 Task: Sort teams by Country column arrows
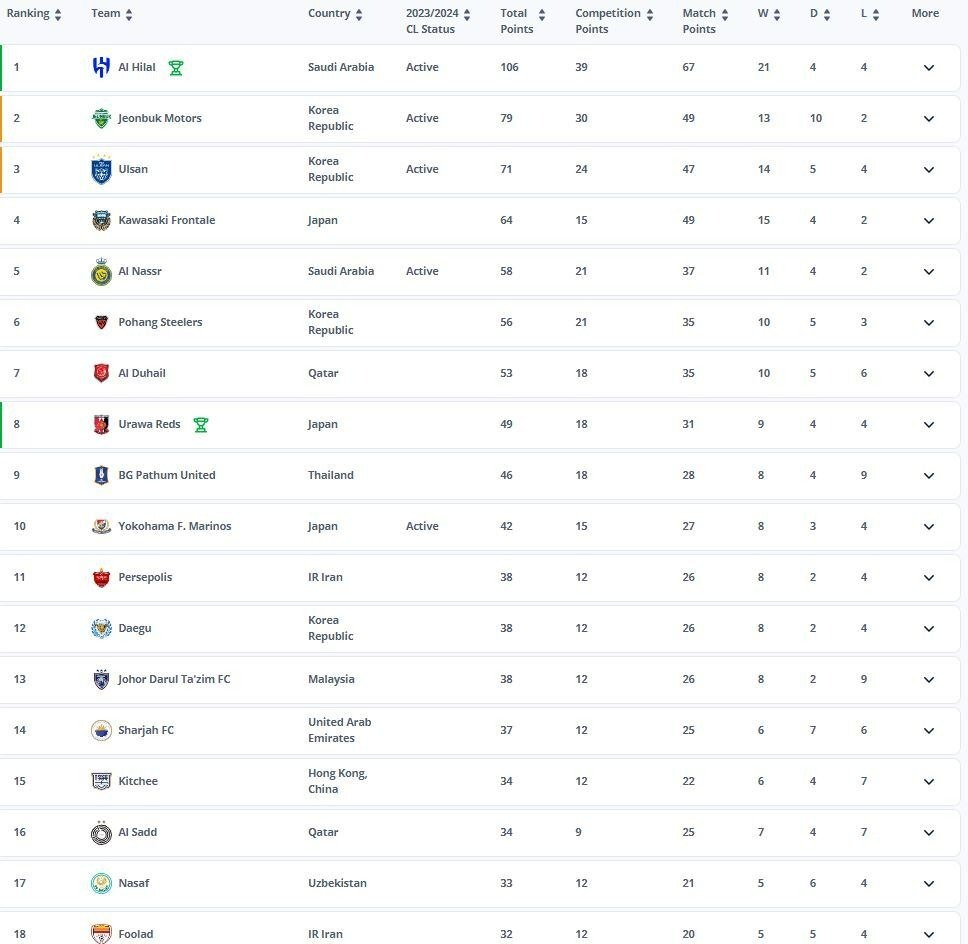click(x=359, y=15)
